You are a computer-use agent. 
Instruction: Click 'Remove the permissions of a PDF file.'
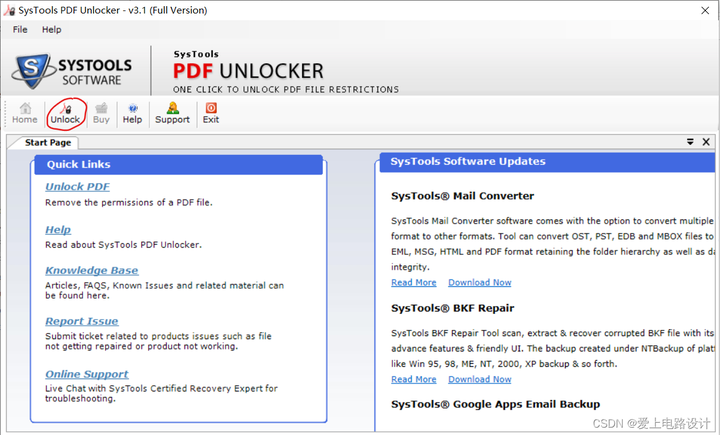point(129,203)
